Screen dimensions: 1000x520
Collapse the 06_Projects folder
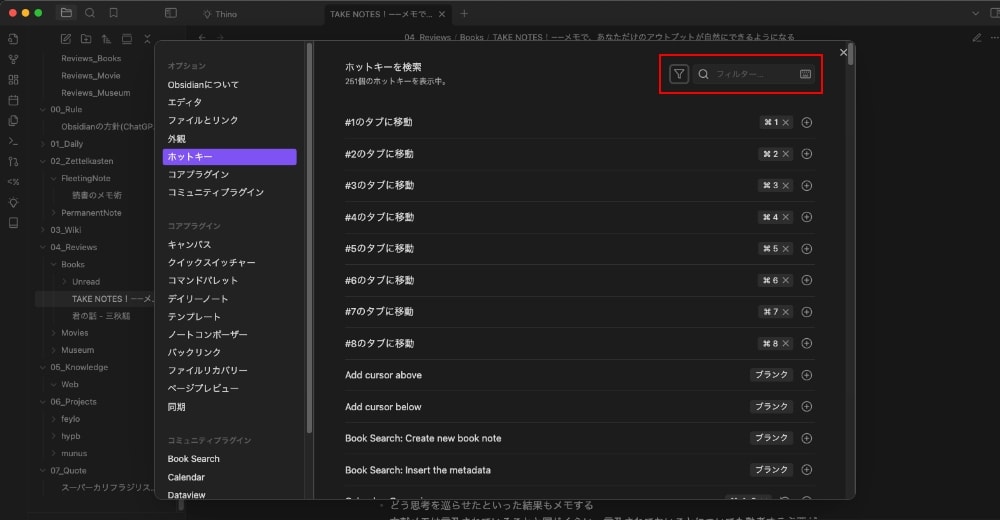tap(43, 402)
